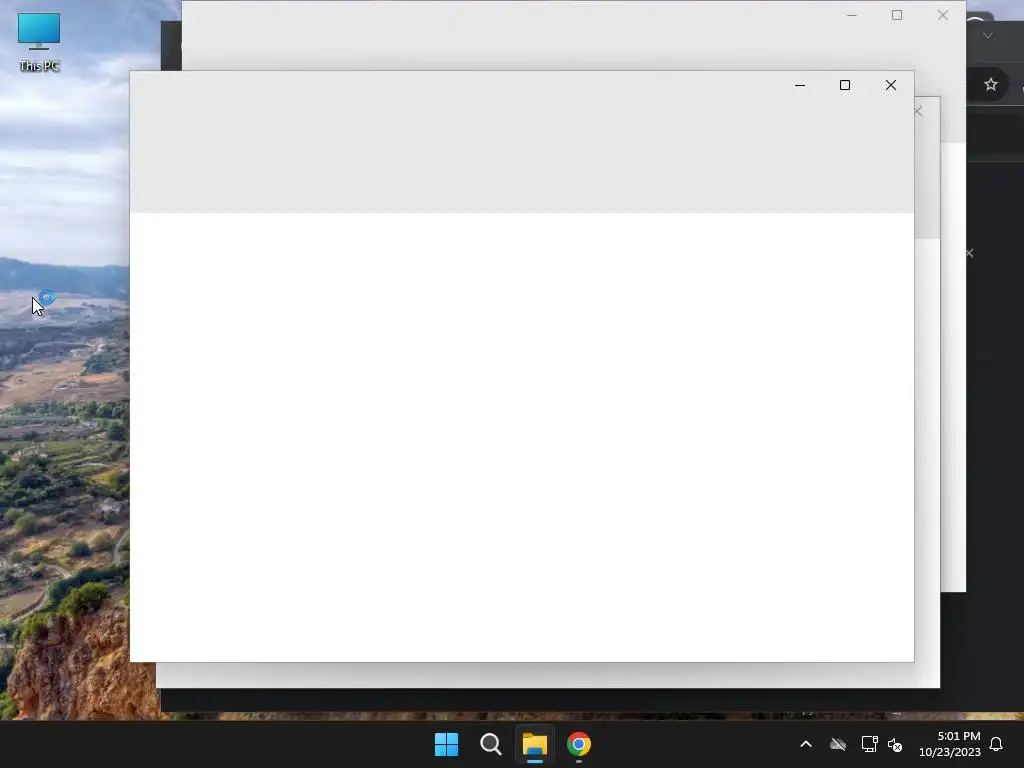Maximize the rear blank window
Viewport: 1024px width, 768px height.
pos(897,15)
